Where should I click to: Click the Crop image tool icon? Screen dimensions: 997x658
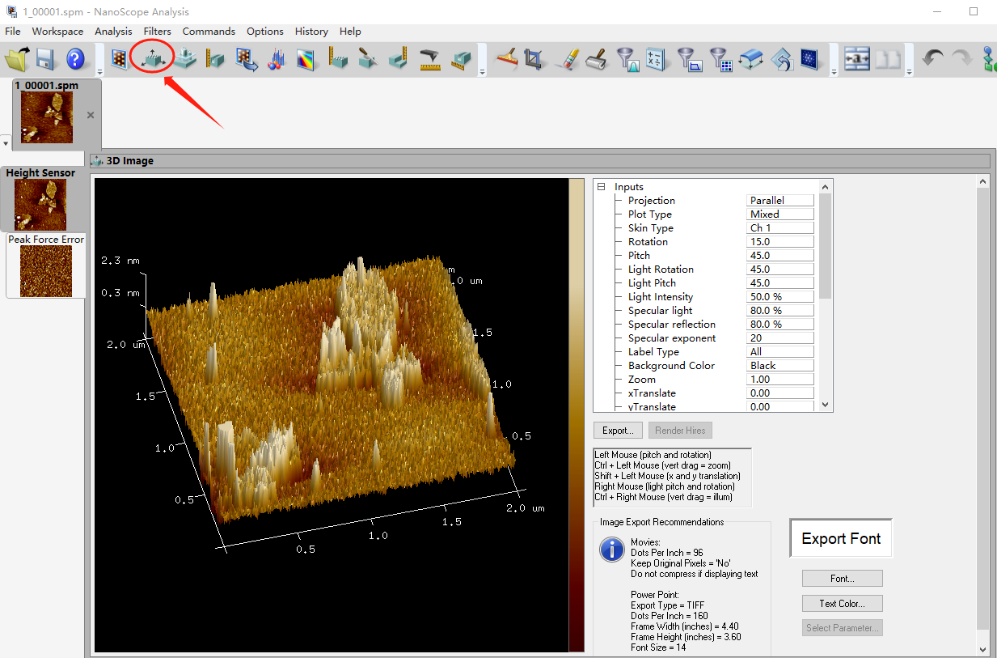(534, 60)
